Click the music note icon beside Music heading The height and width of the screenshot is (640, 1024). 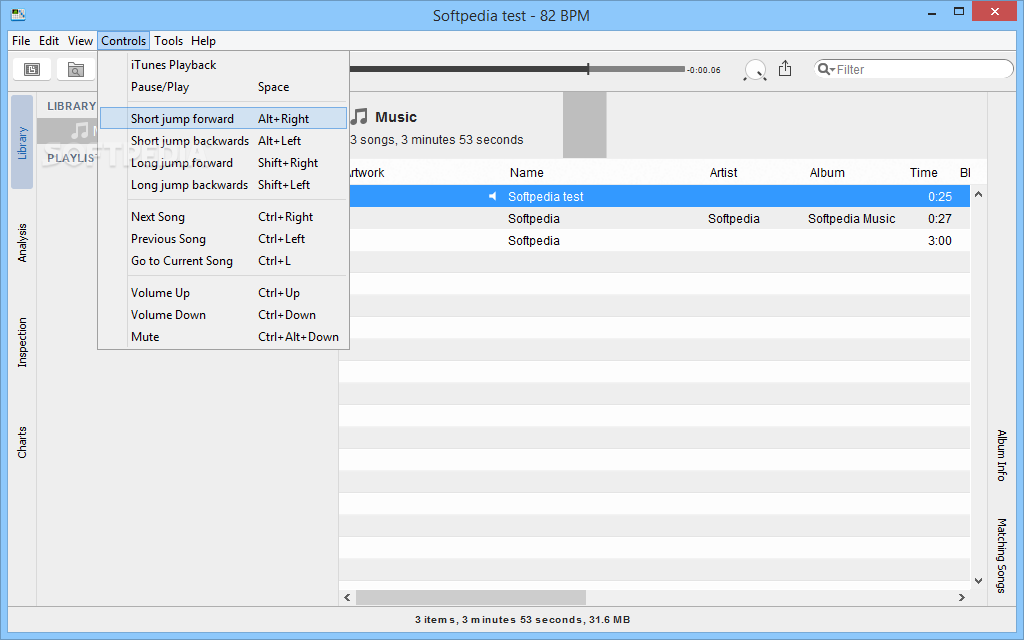359,117
